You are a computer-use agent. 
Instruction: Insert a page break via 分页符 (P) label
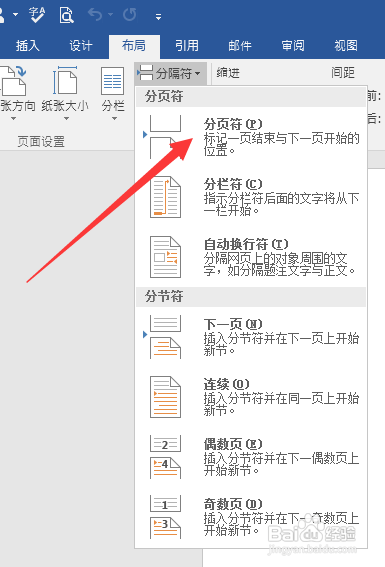tap(233, 124)
